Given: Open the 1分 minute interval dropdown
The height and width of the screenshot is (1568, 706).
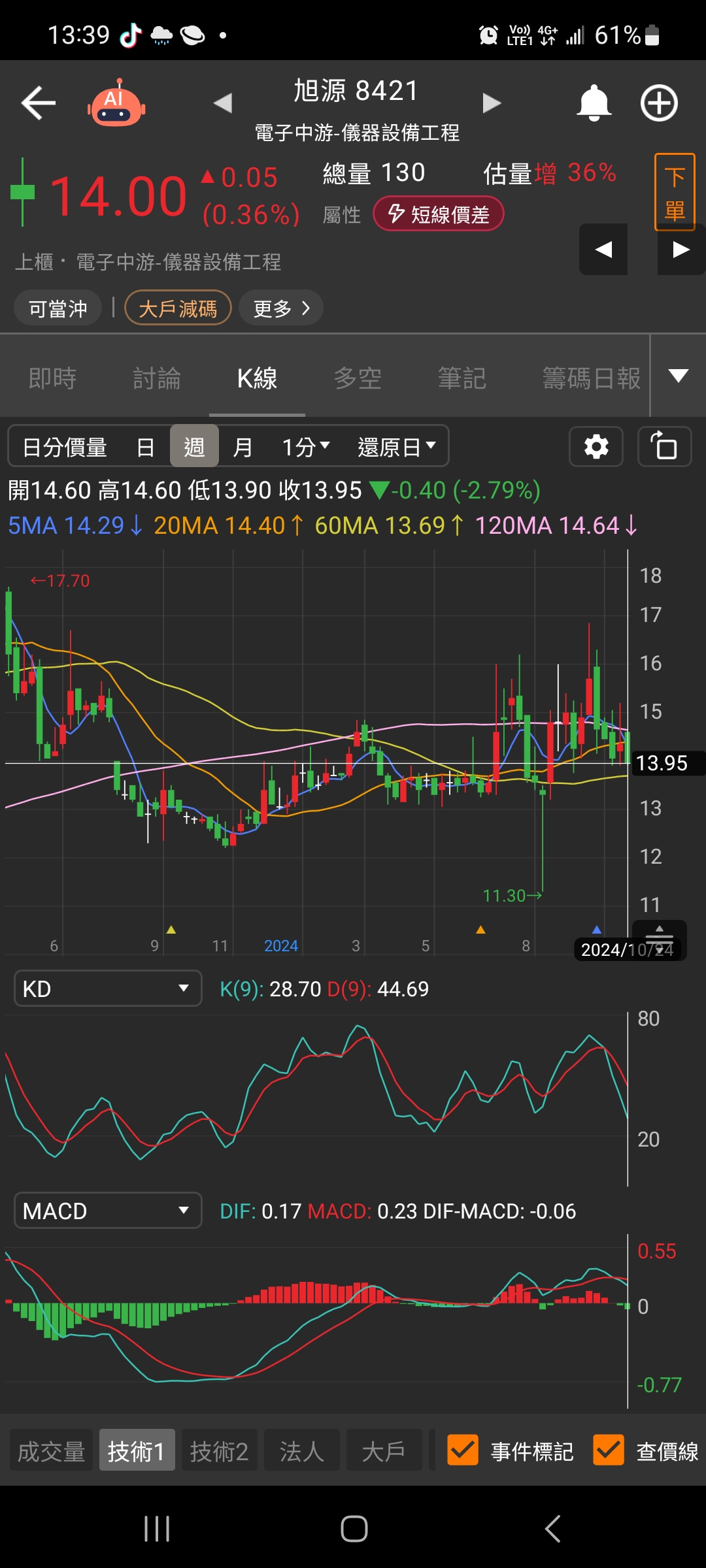Looking at the screenshot, I should click(x=306, y=447).
